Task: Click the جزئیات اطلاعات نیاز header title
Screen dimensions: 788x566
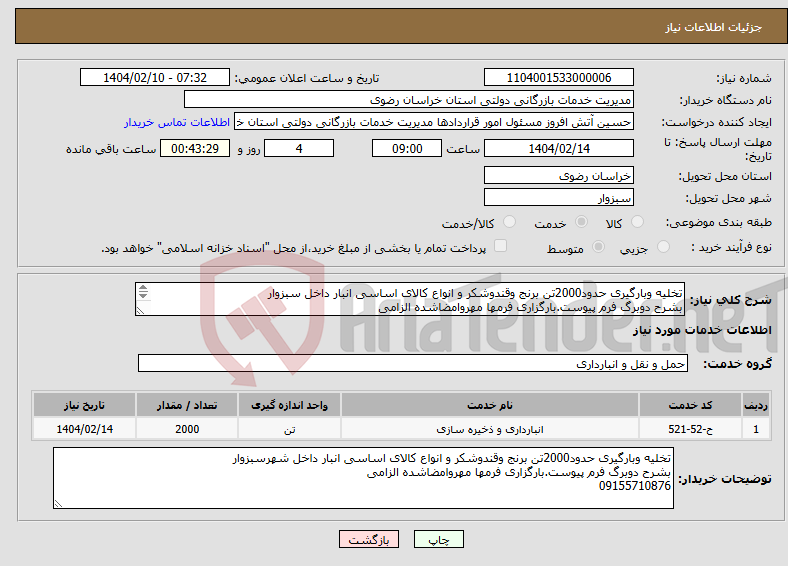Action: pyautogui.click(x=714, y=27)
